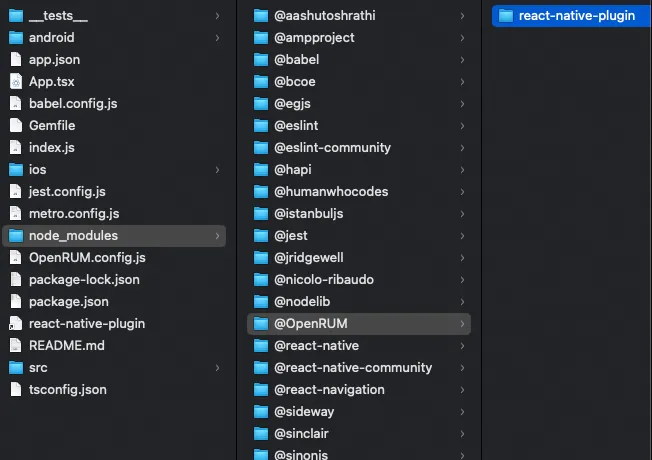Screen dimensions: 652x460
Task: Click the node_modules row chevron
Action: point(217,236)
